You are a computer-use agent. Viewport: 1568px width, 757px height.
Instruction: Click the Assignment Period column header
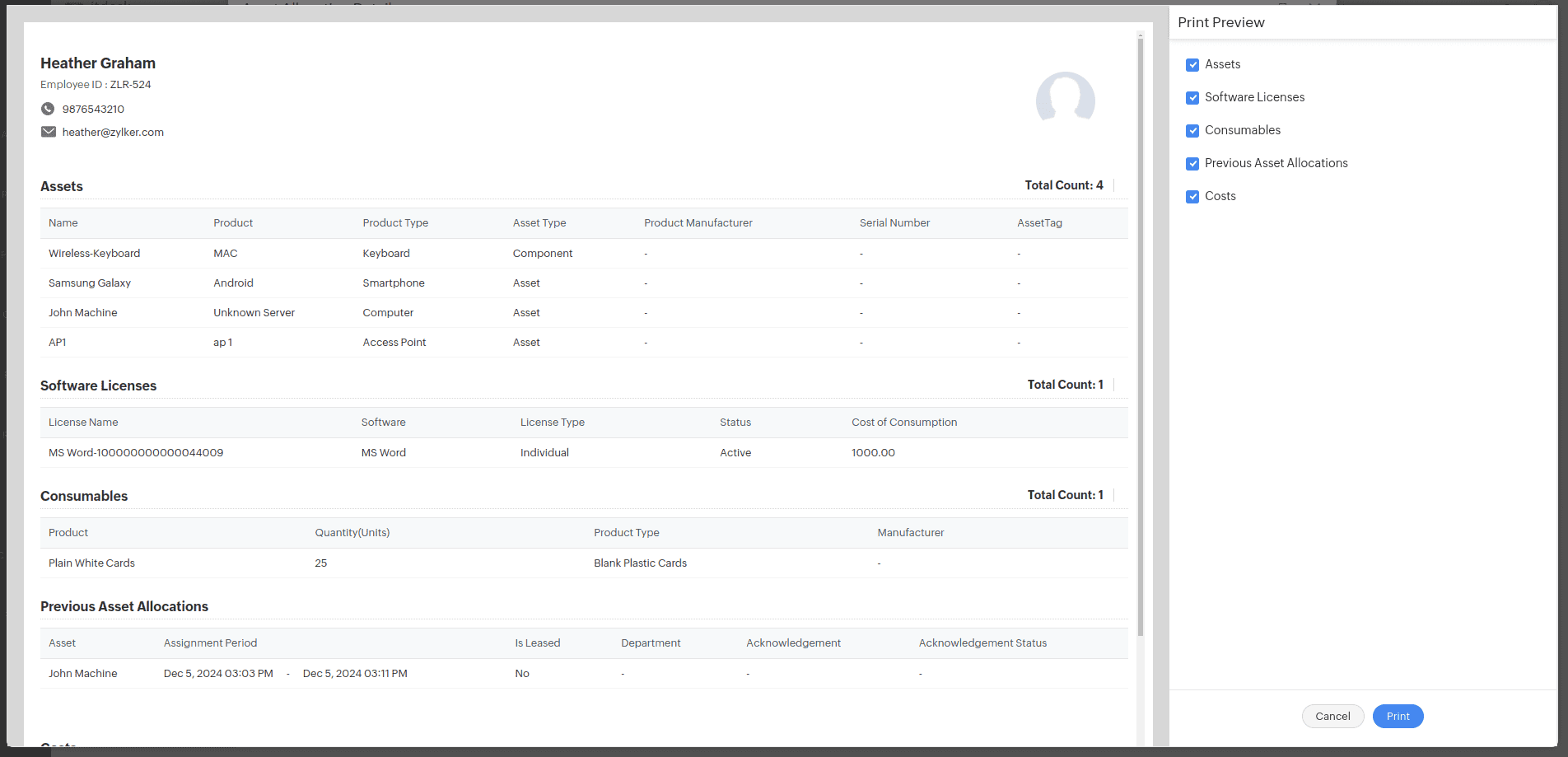click(210, 643)
